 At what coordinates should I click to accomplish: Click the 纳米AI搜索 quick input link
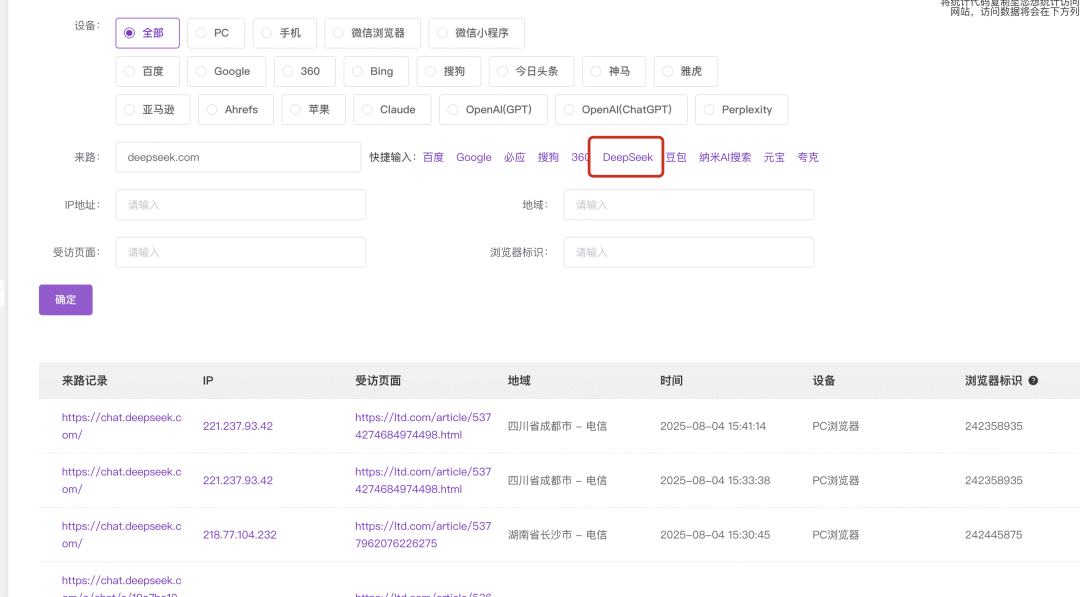click(x=725, y=158)
